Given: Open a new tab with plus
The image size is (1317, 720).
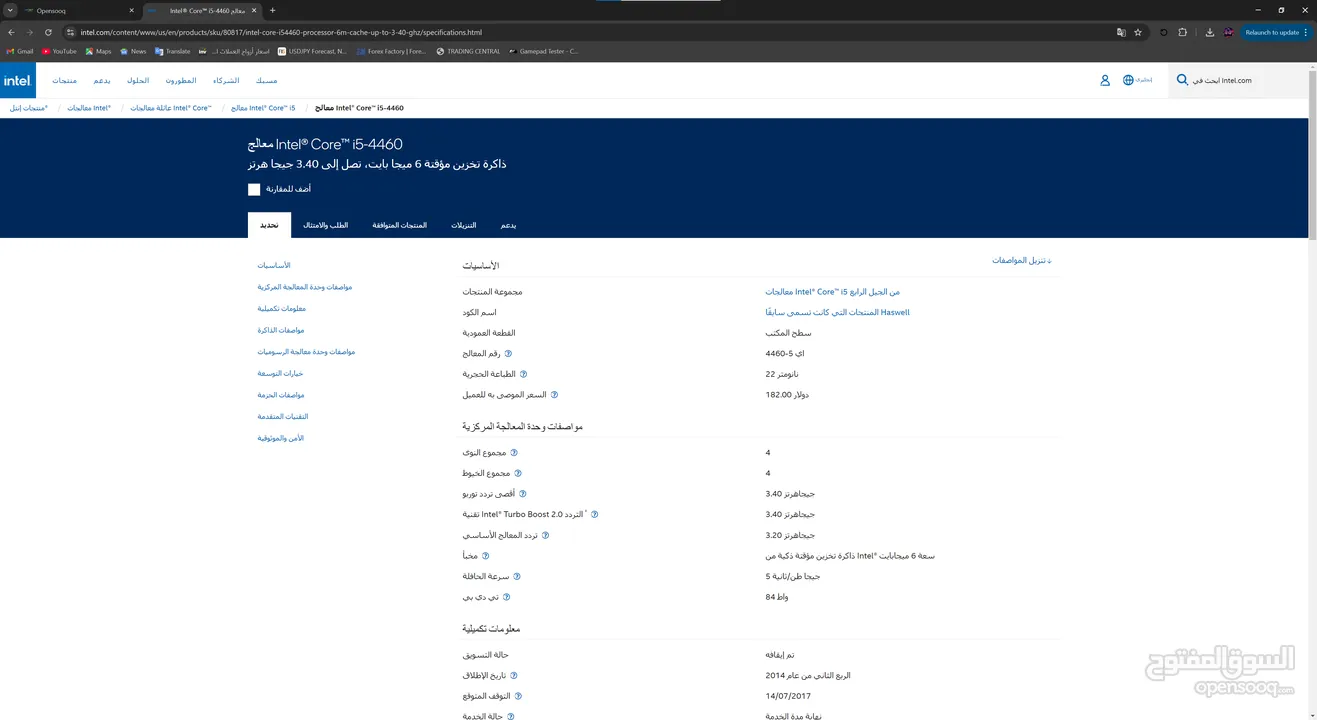Looking at the screenshot, I should [x=273, y=11].
